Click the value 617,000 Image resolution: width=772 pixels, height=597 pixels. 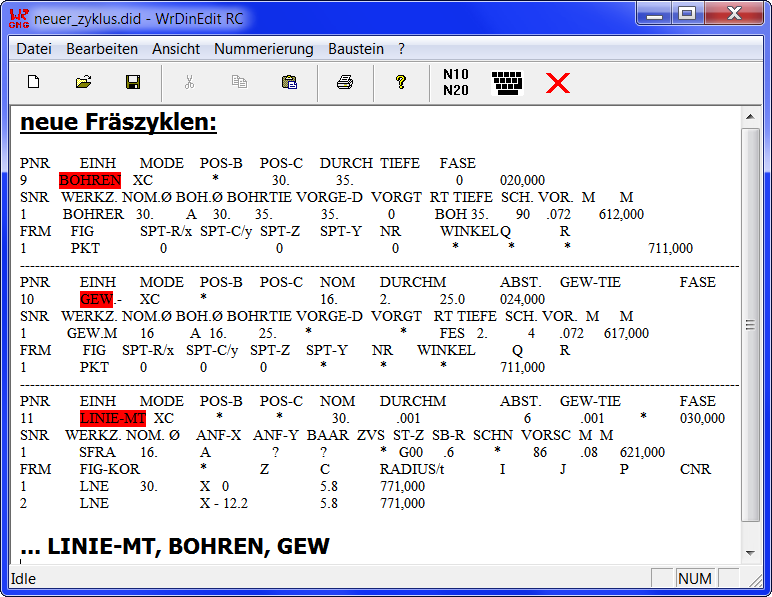(x=626, y=334)
